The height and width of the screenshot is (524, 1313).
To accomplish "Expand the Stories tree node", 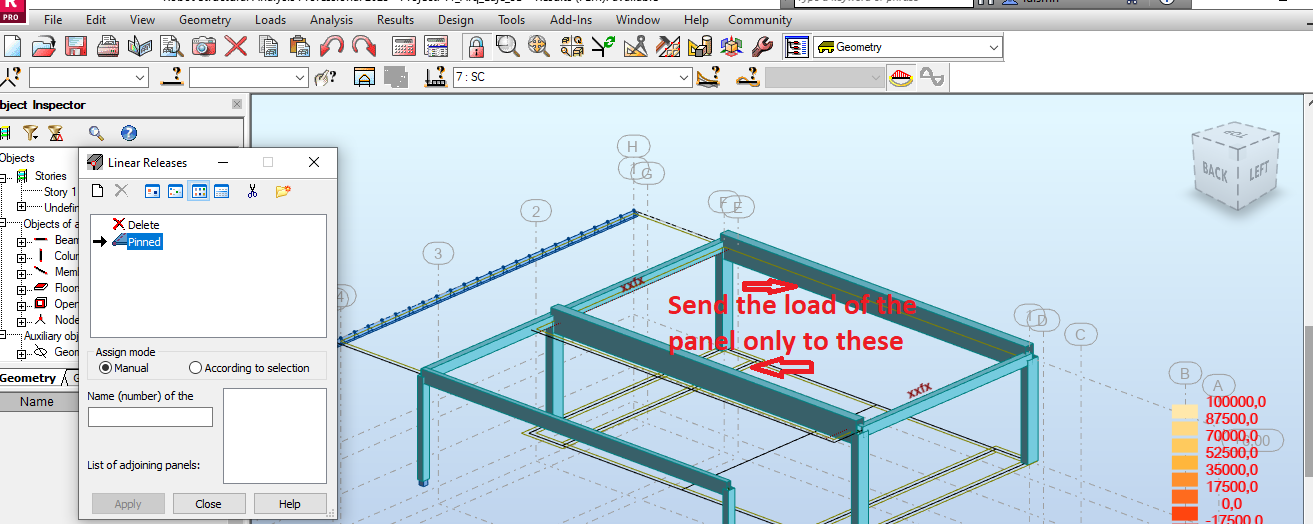I will pos(5,176).
